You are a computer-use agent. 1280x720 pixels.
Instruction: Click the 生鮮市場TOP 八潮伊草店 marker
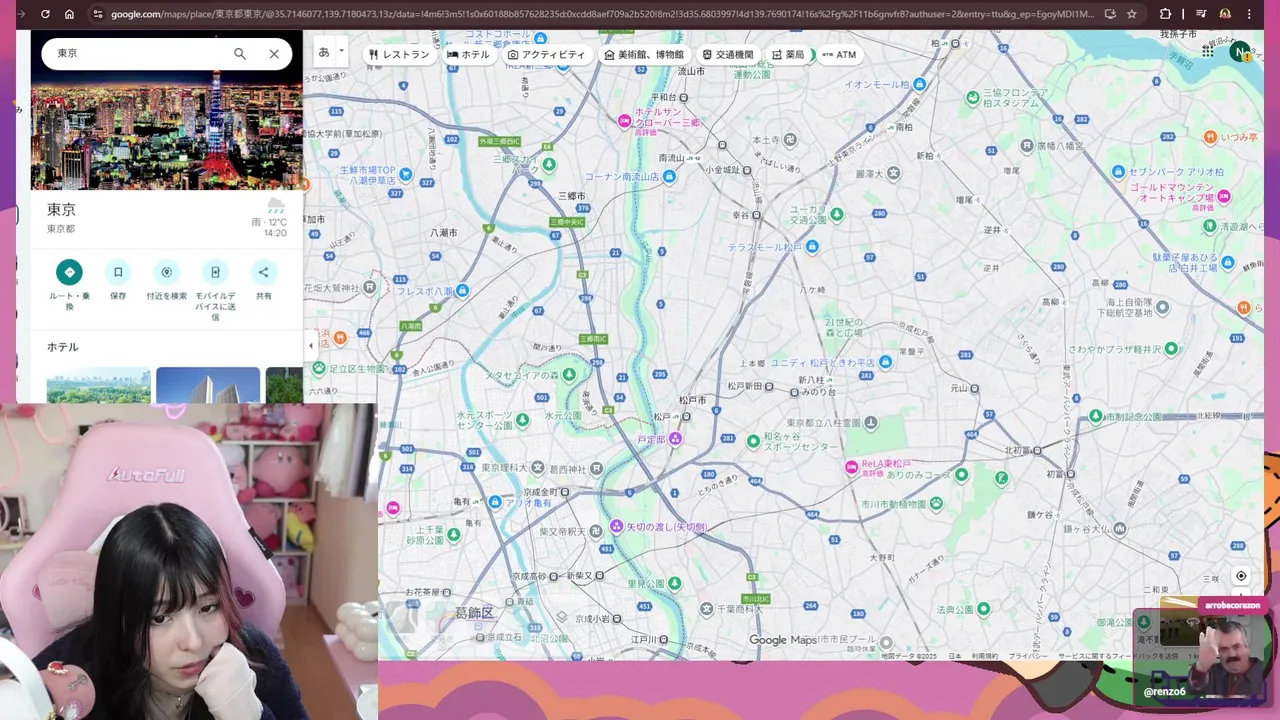tap(406, 174)
